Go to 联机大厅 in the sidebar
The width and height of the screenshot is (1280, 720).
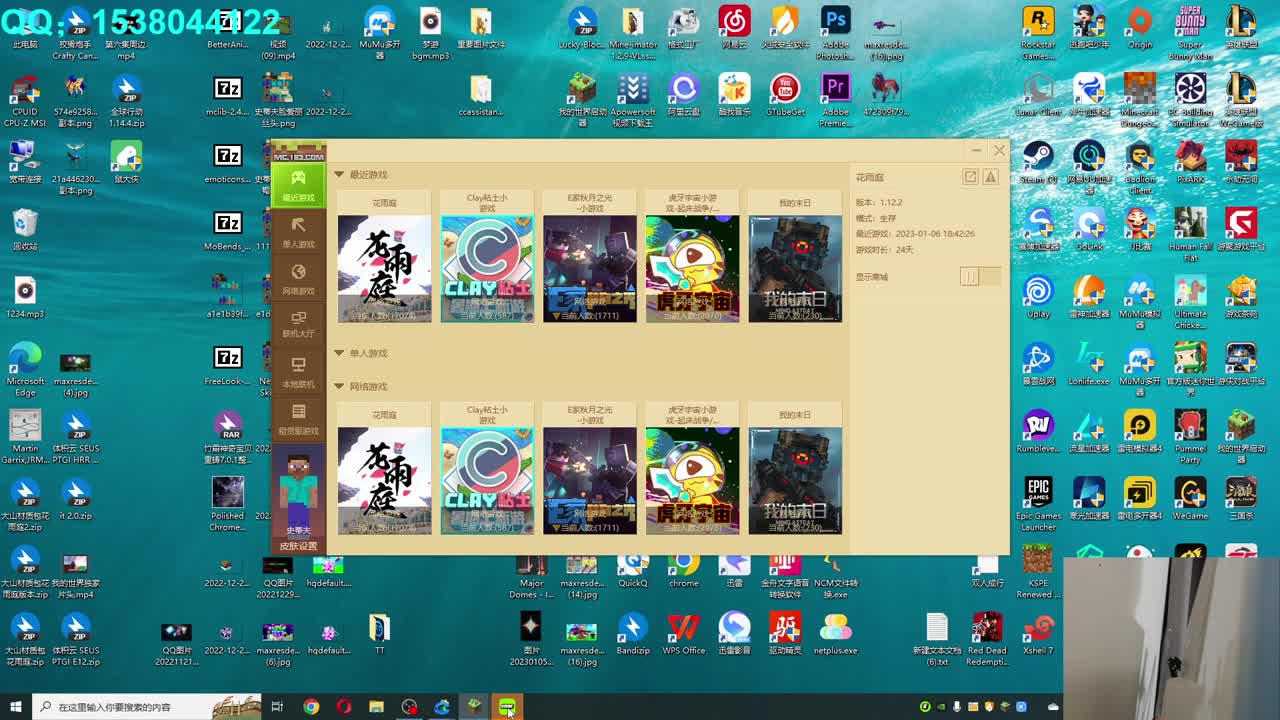(x=298, y=324)
